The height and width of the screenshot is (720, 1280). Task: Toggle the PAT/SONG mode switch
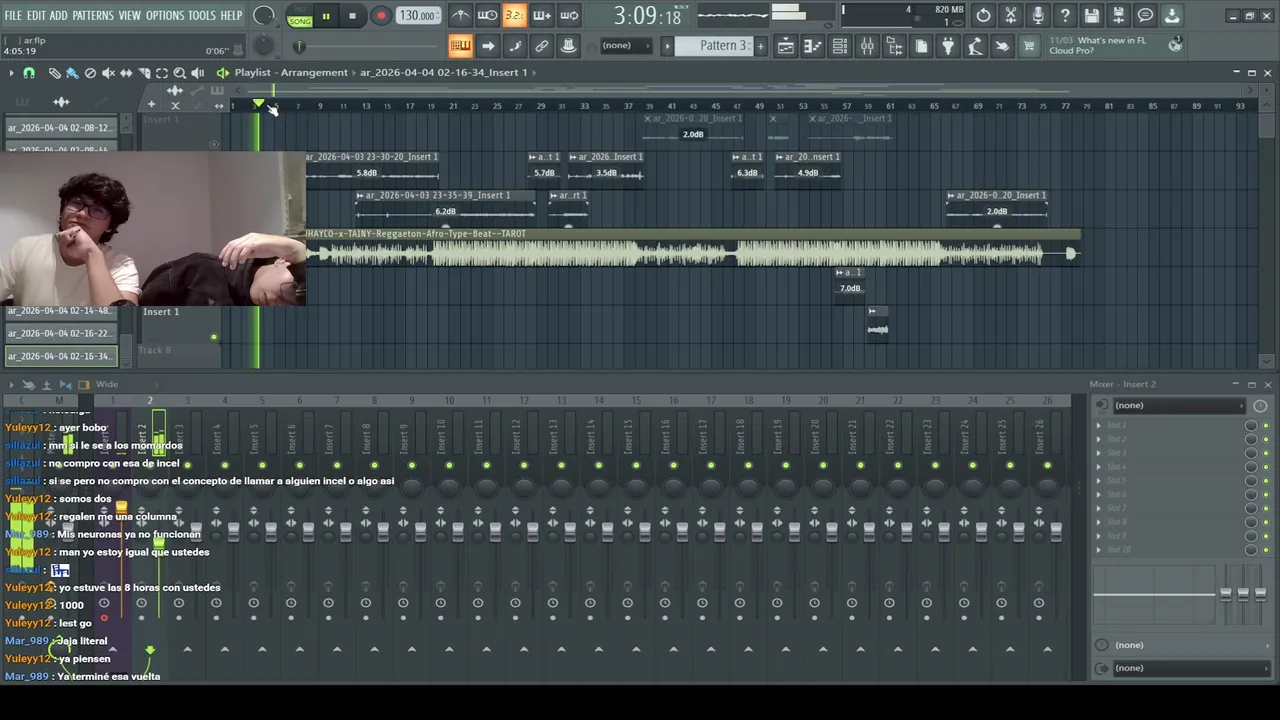(x=299, y=16)
